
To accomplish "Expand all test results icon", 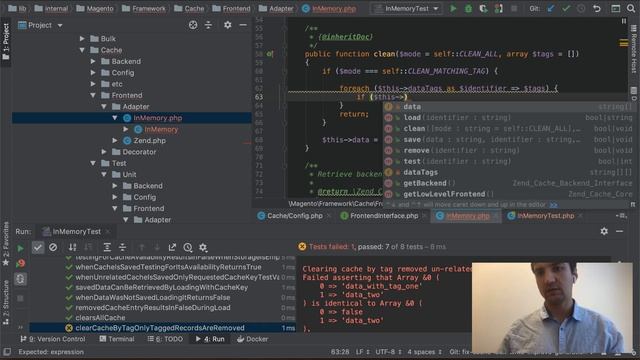I will click(x=107, y=247).
